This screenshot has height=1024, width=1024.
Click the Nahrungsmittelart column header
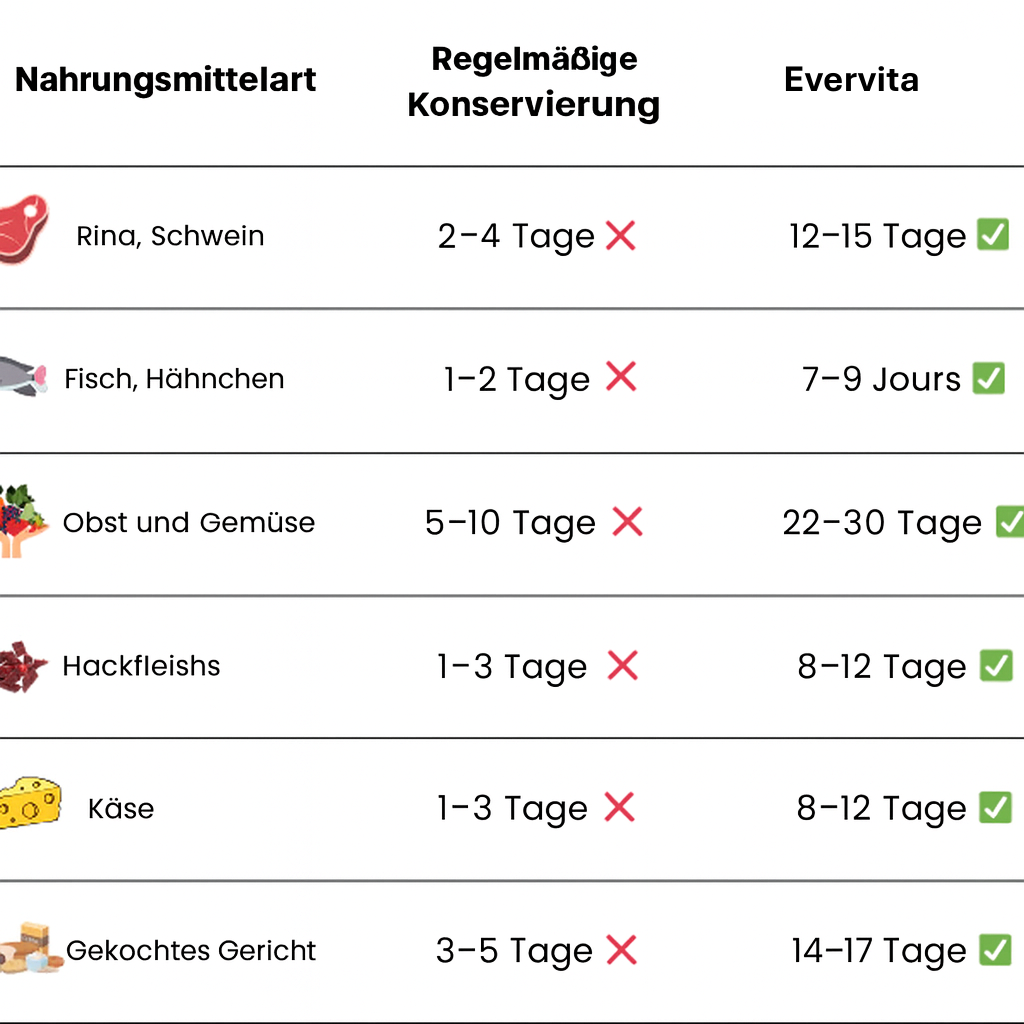tap(166, 80)
